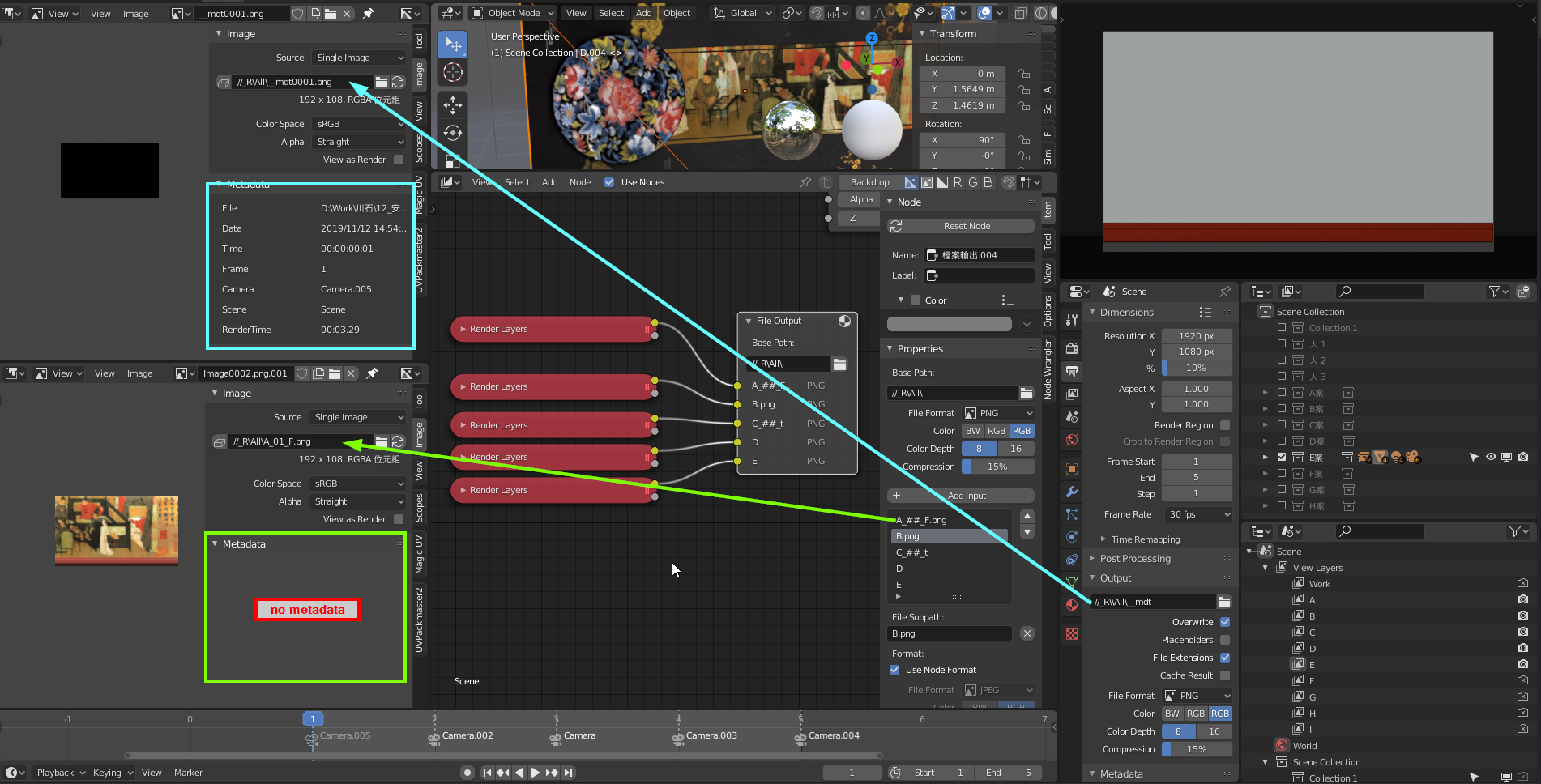Adjust the Compression 15% slider in Output panel
This screenshot has height=784, width=1541.
(1197, 749)
